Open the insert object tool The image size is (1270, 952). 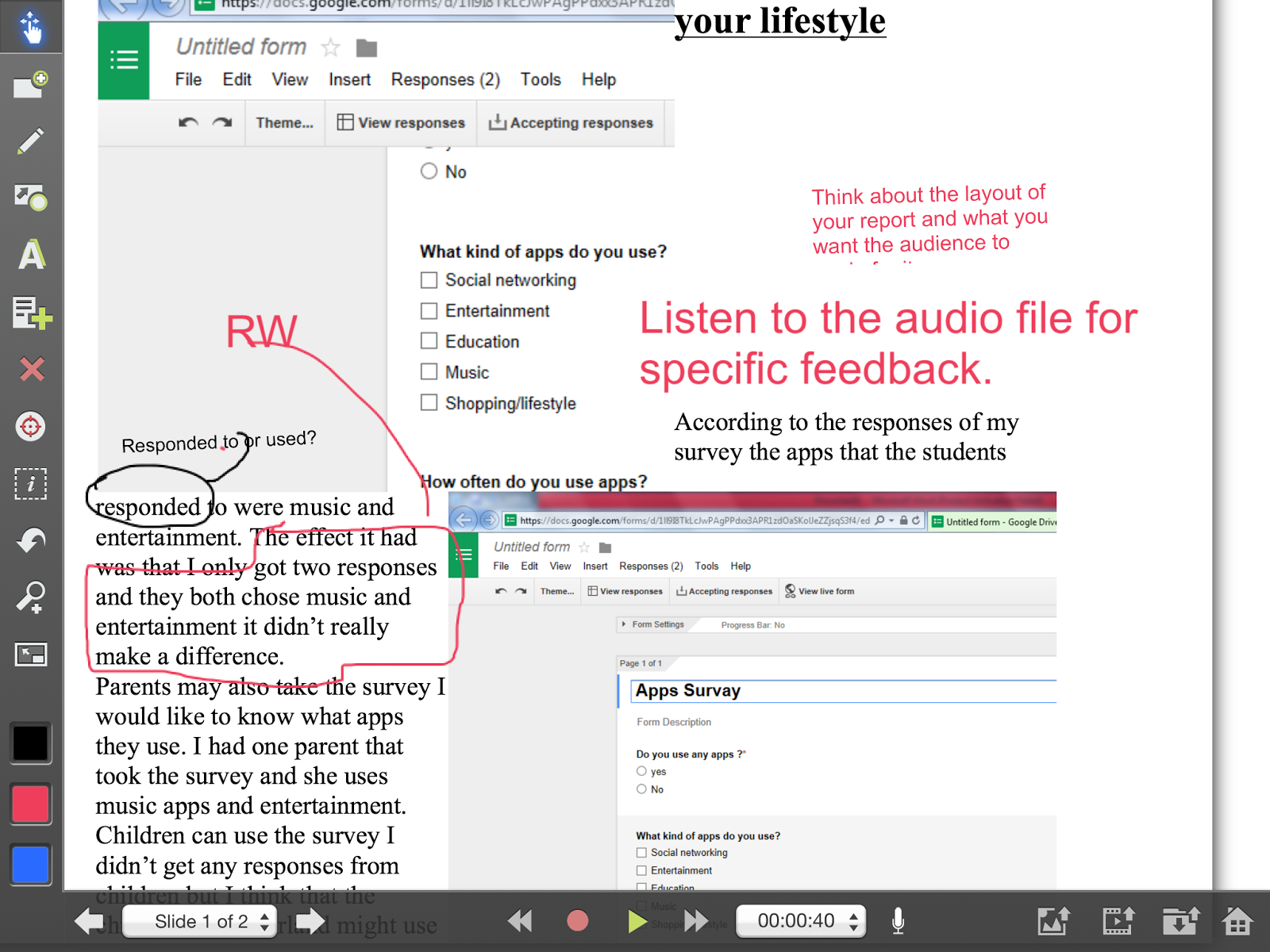pos(32,313)
